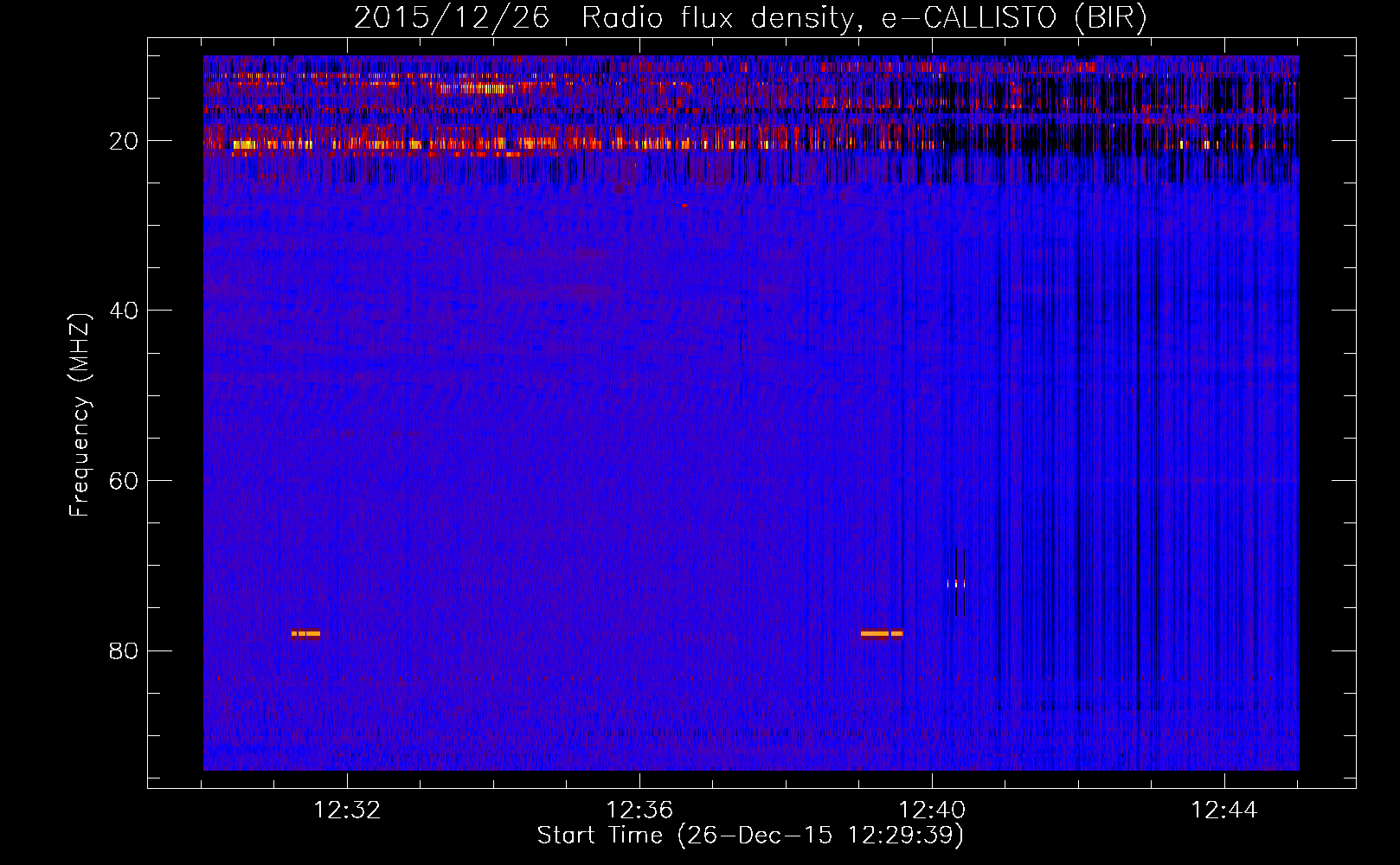Click the small white spike marks near 12:40
The image size is (1400, 865).
point(955,584)
